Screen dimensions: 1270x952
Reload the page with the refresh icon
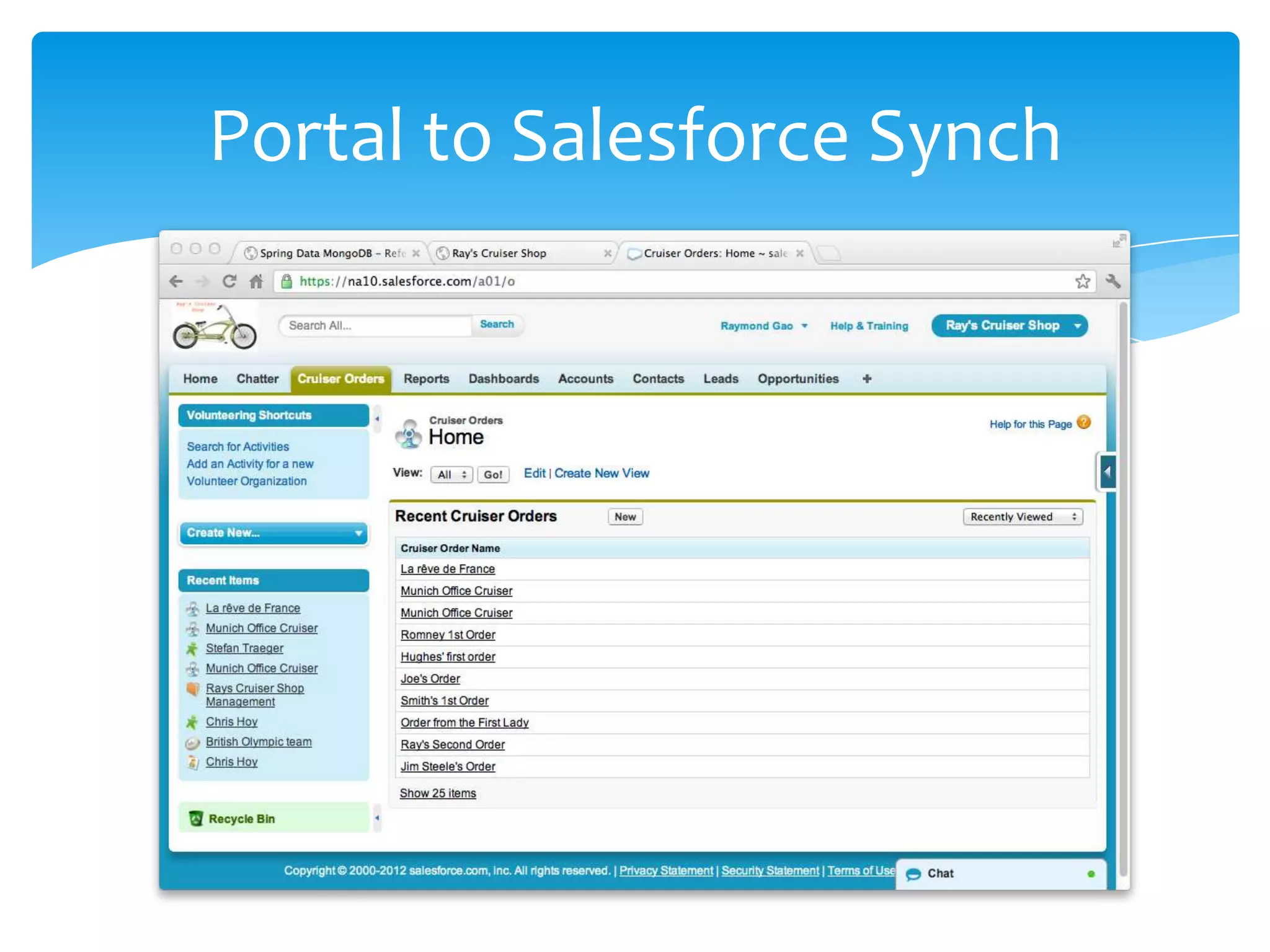(229, 281)
